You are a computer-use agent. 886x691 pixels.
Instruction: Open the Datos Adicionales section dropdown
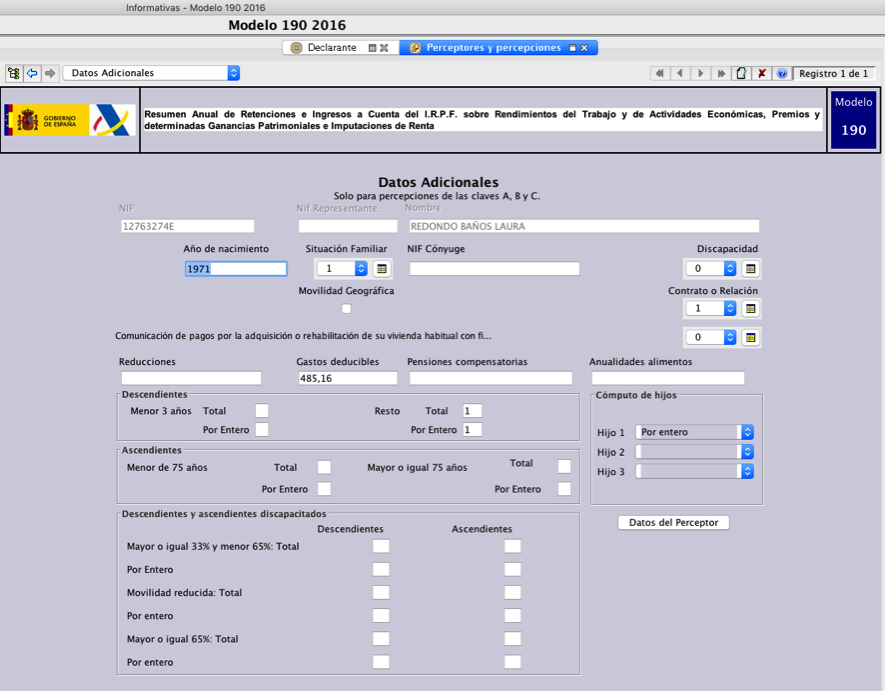(151, 73)
